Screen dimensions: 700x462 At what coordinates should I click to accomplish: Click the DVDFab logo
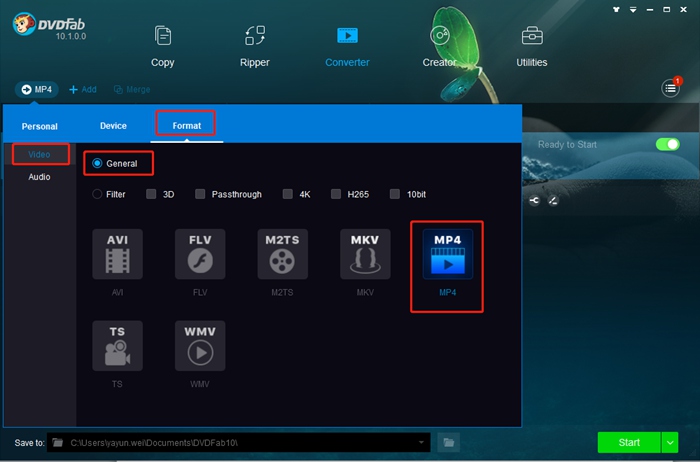pos(49,26)
